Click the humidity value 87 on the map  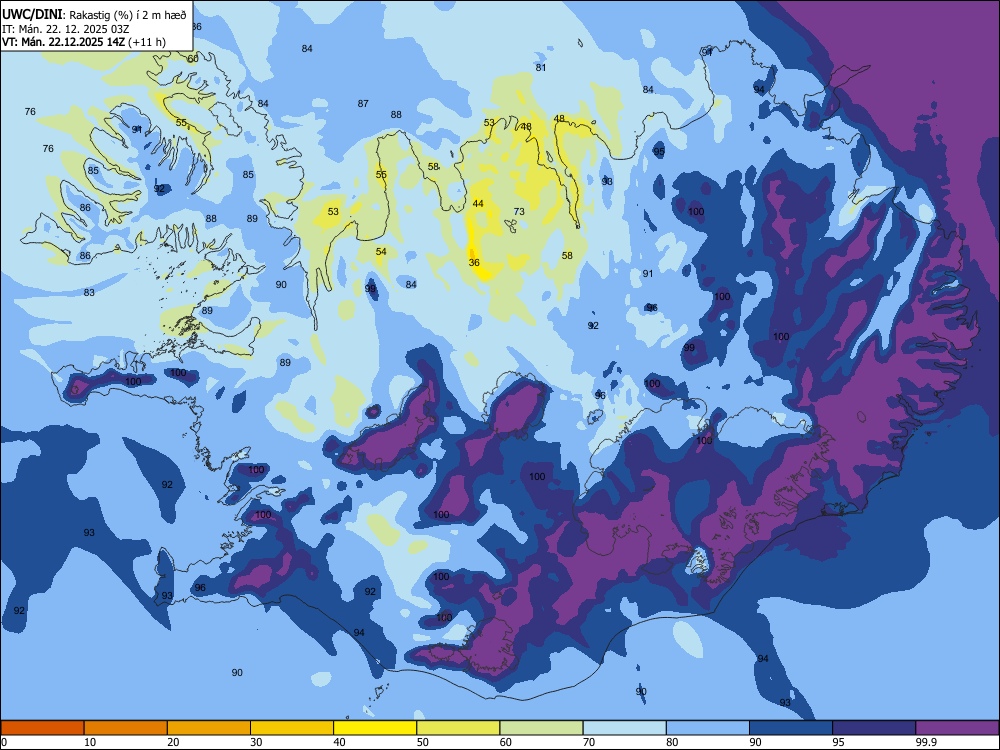pyautogui.click(x=363, y=103)
